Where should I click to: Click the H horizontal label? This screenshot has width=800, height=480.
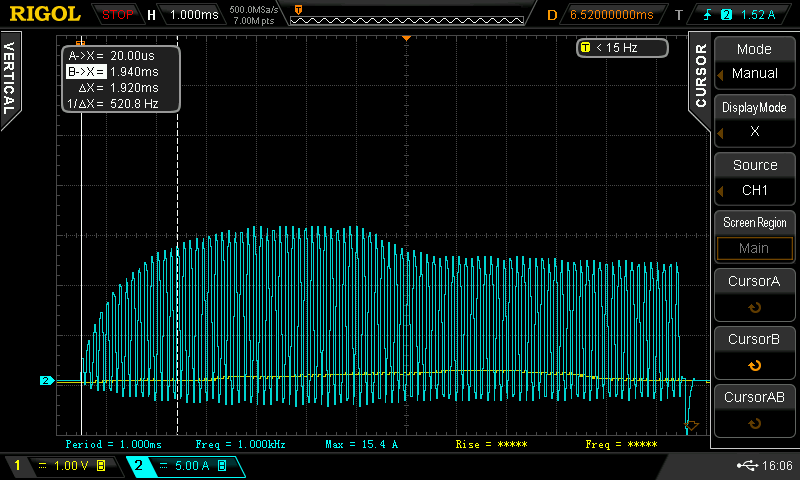(x=151, y=15)
